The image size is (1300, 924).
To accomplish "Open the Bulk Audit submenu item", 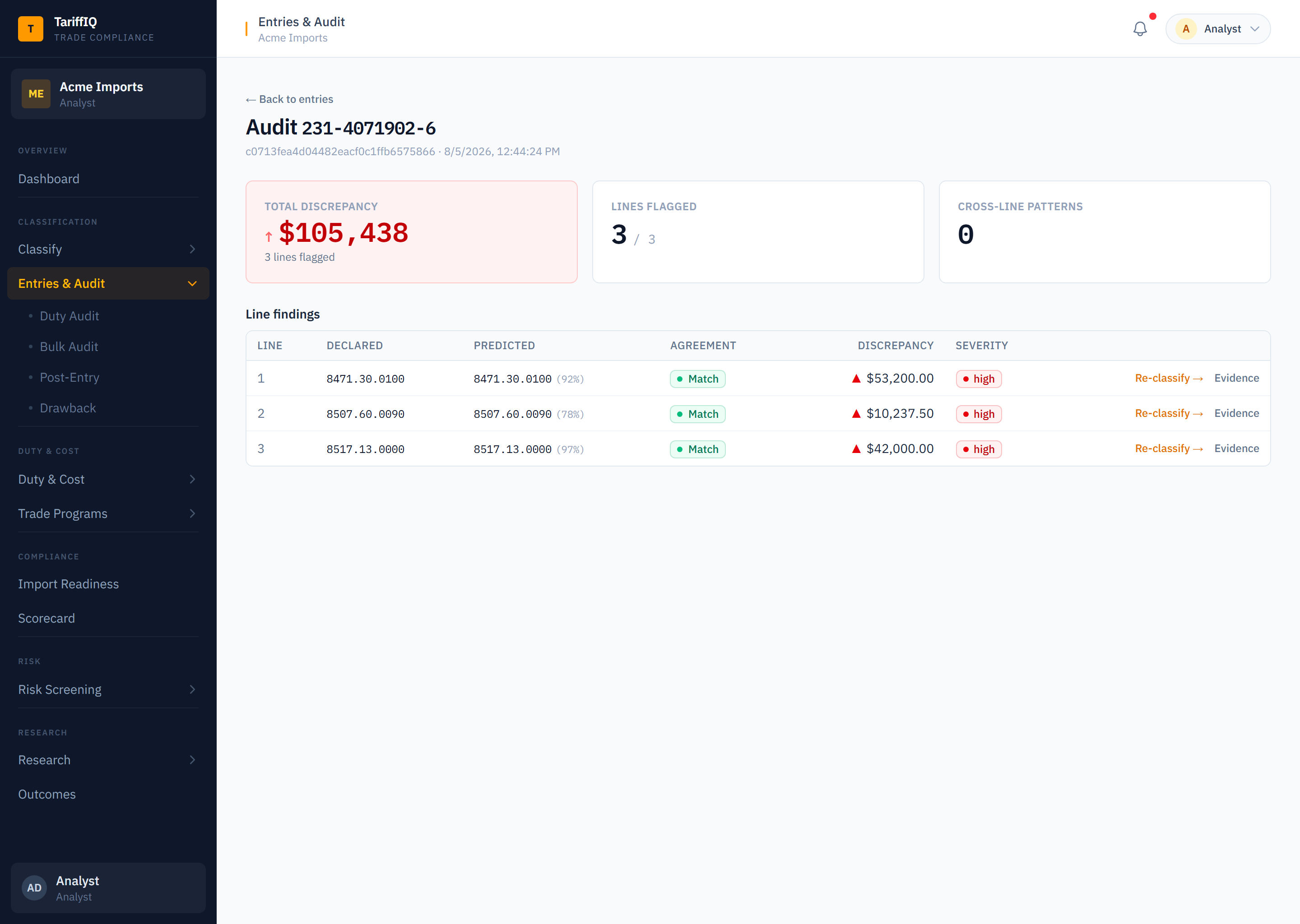I will pos(69,347).
